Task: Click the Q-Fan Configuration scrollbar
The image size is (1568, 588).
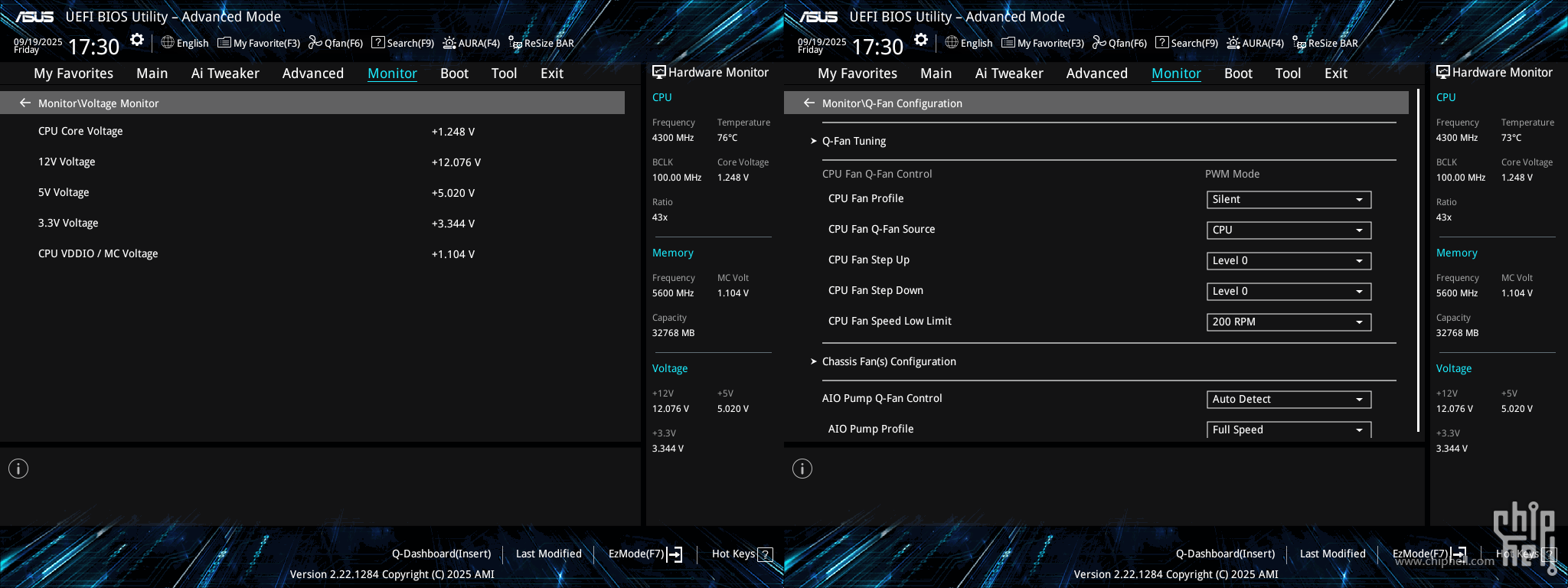Action: (1419, 260)
